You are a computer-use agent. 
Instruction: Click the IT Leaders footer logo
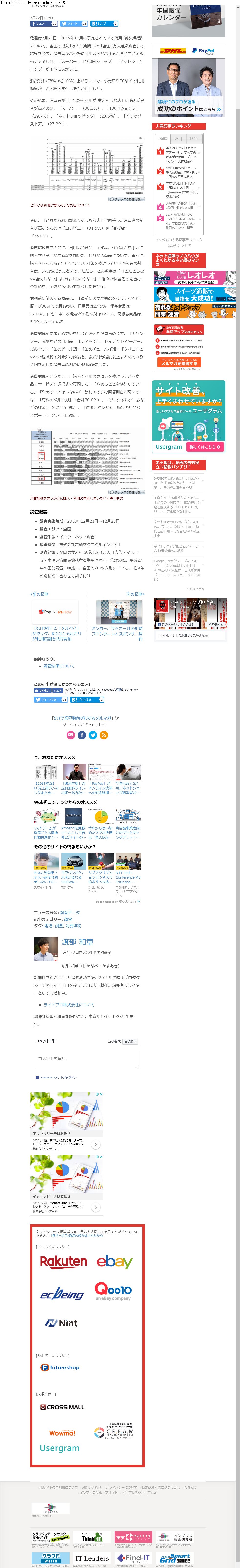(92, 1558)
